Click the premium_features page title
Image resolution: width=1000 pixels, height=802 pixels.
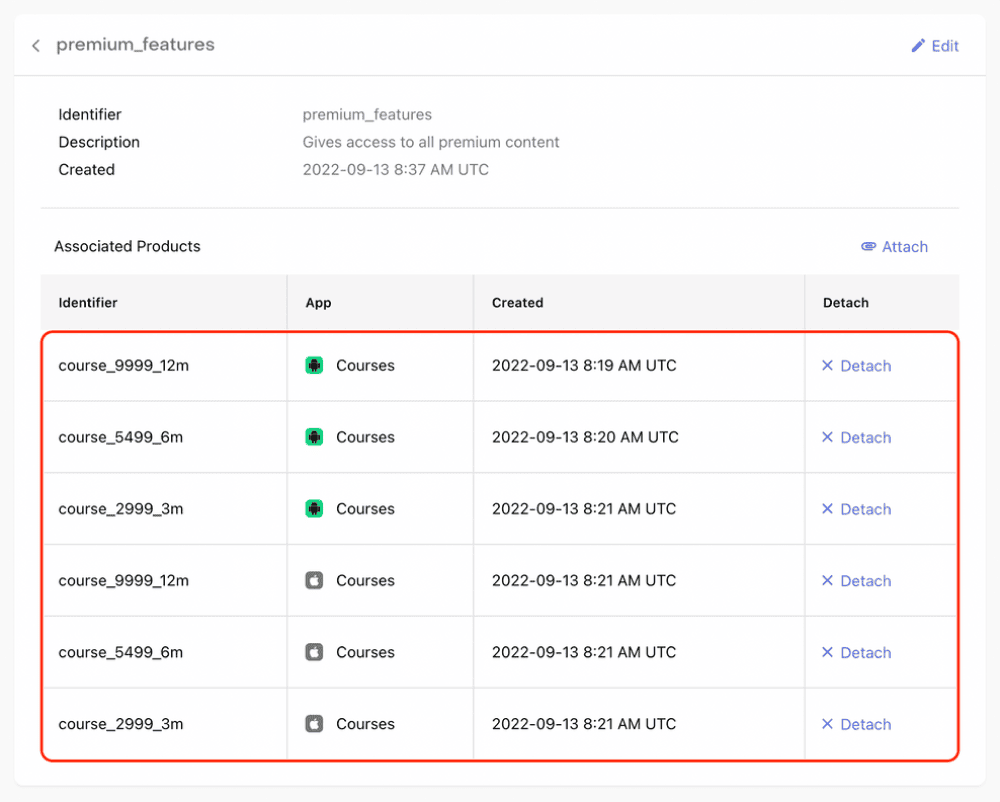135,45
